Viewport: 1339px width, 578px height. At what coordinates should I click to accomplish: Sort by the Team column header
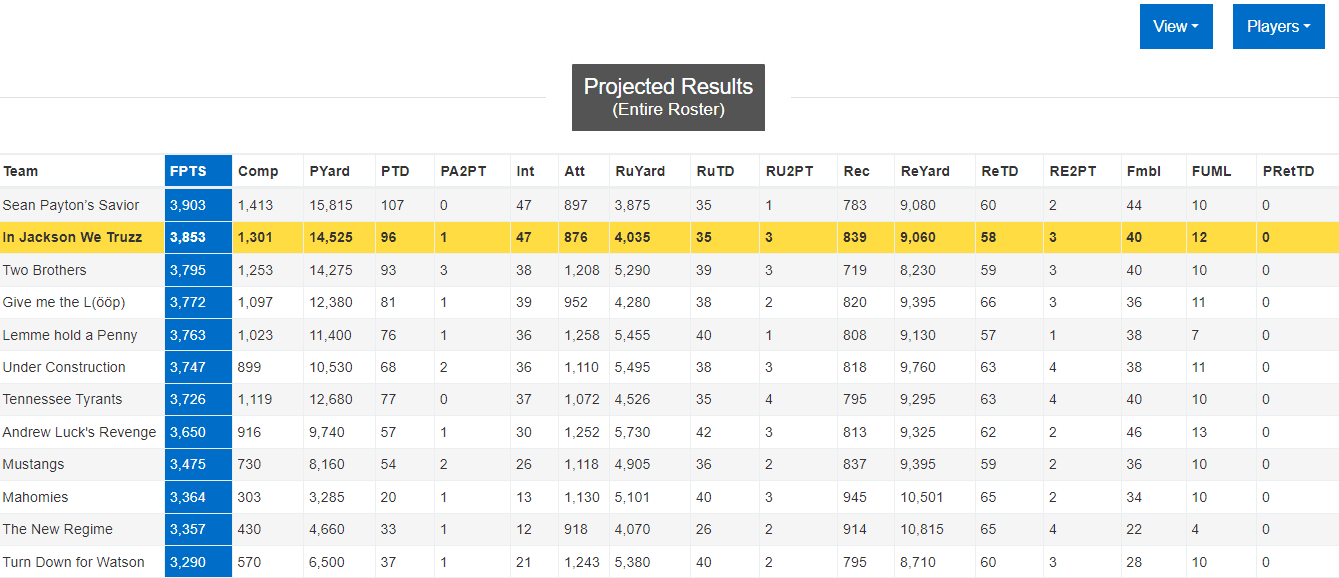click(21, 171)
